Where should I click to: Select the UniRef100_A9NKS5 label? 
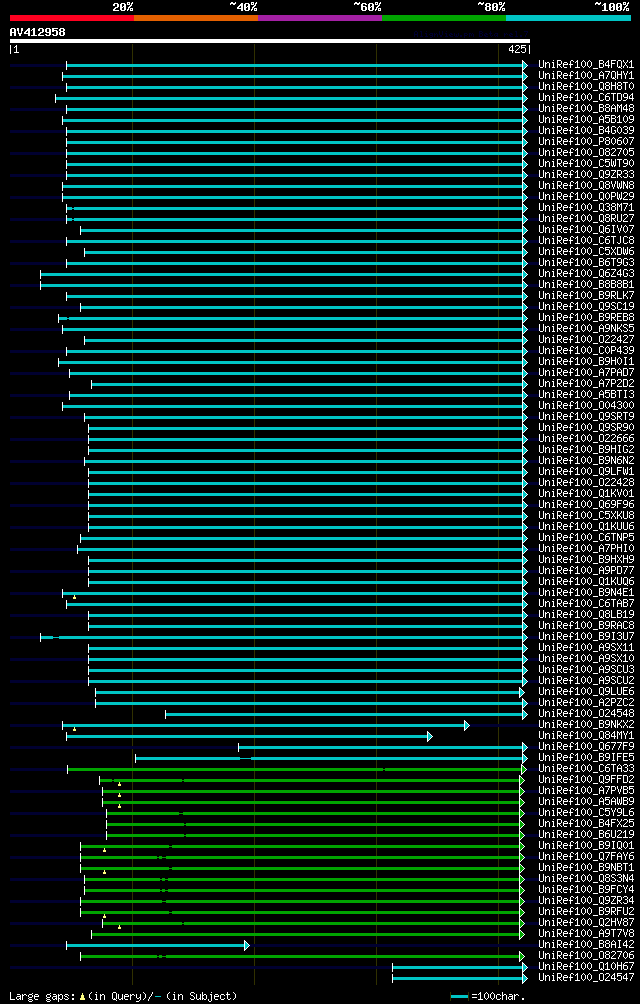pyautogui.click(x=586, y=328)
